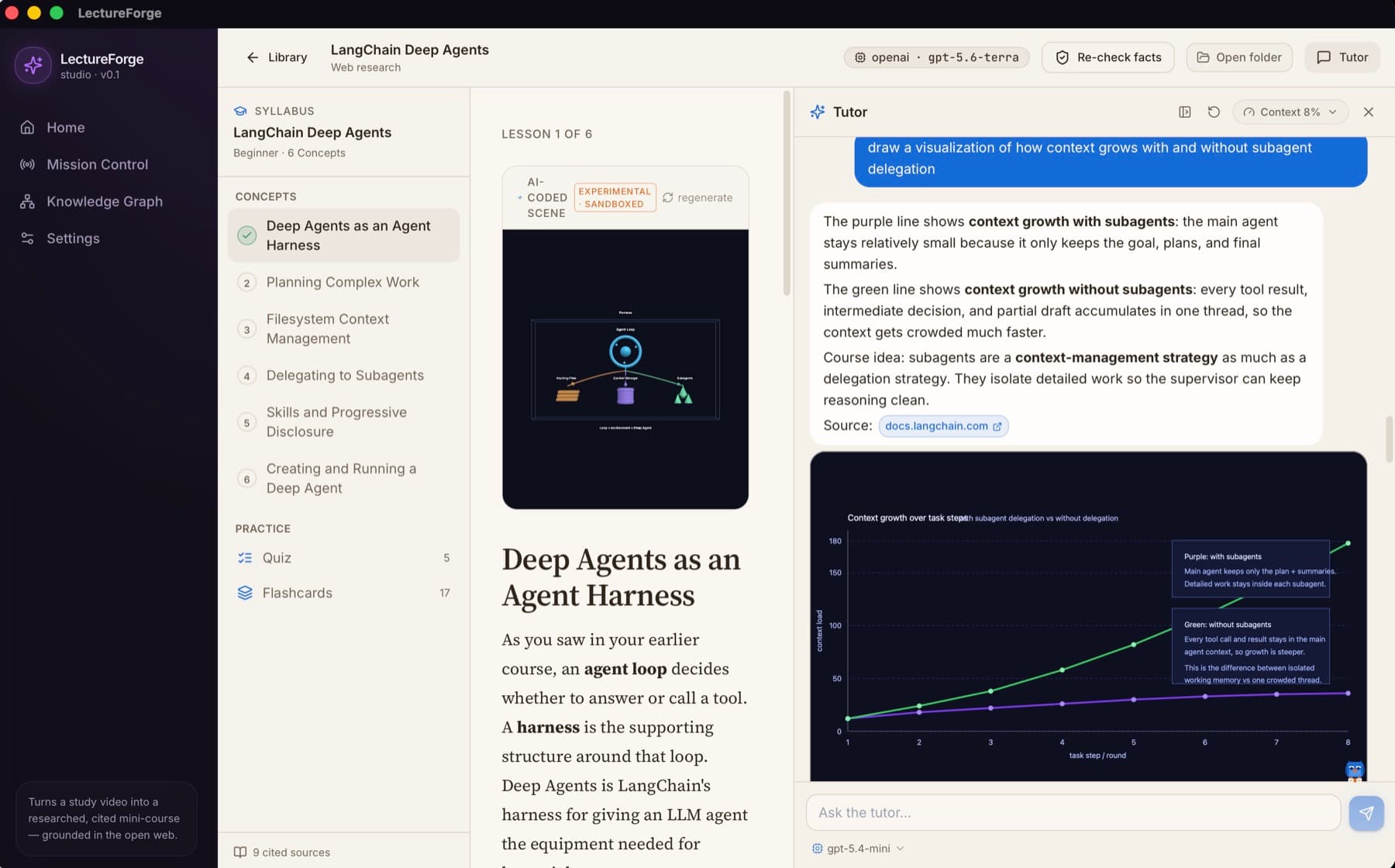Click the 'LESSON 1 OF 6' label

pos(546,134)
